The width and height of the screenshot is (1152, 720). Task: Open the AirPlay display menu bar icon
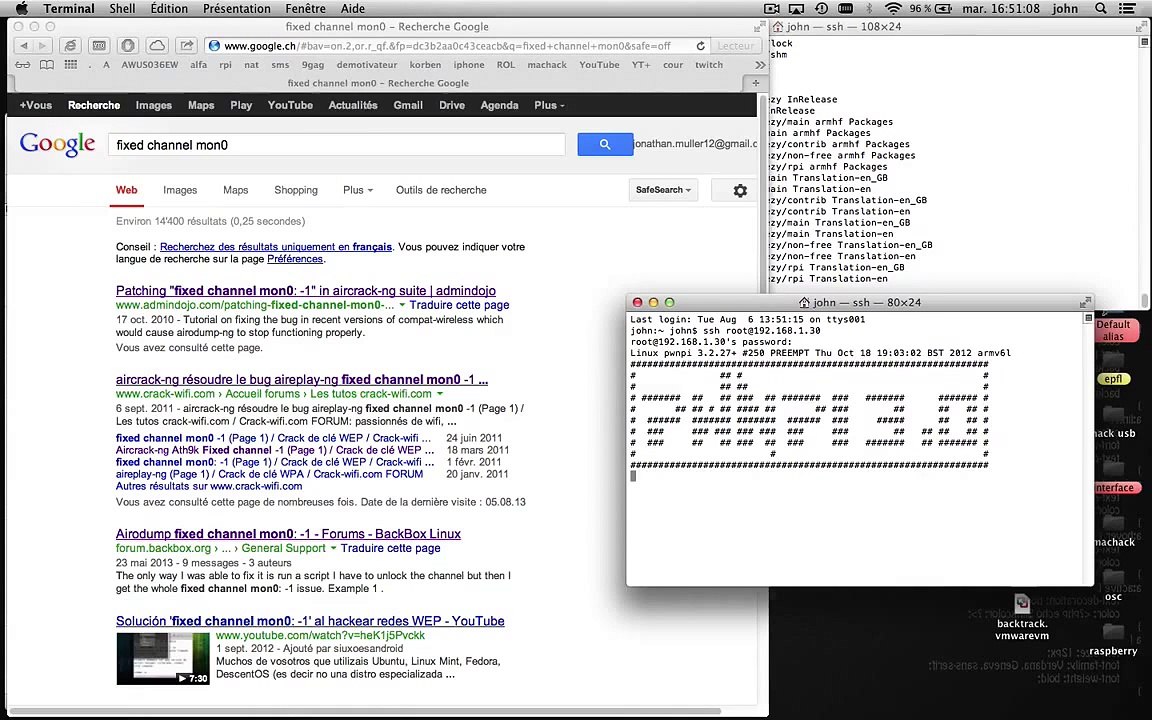pos(796,8)
